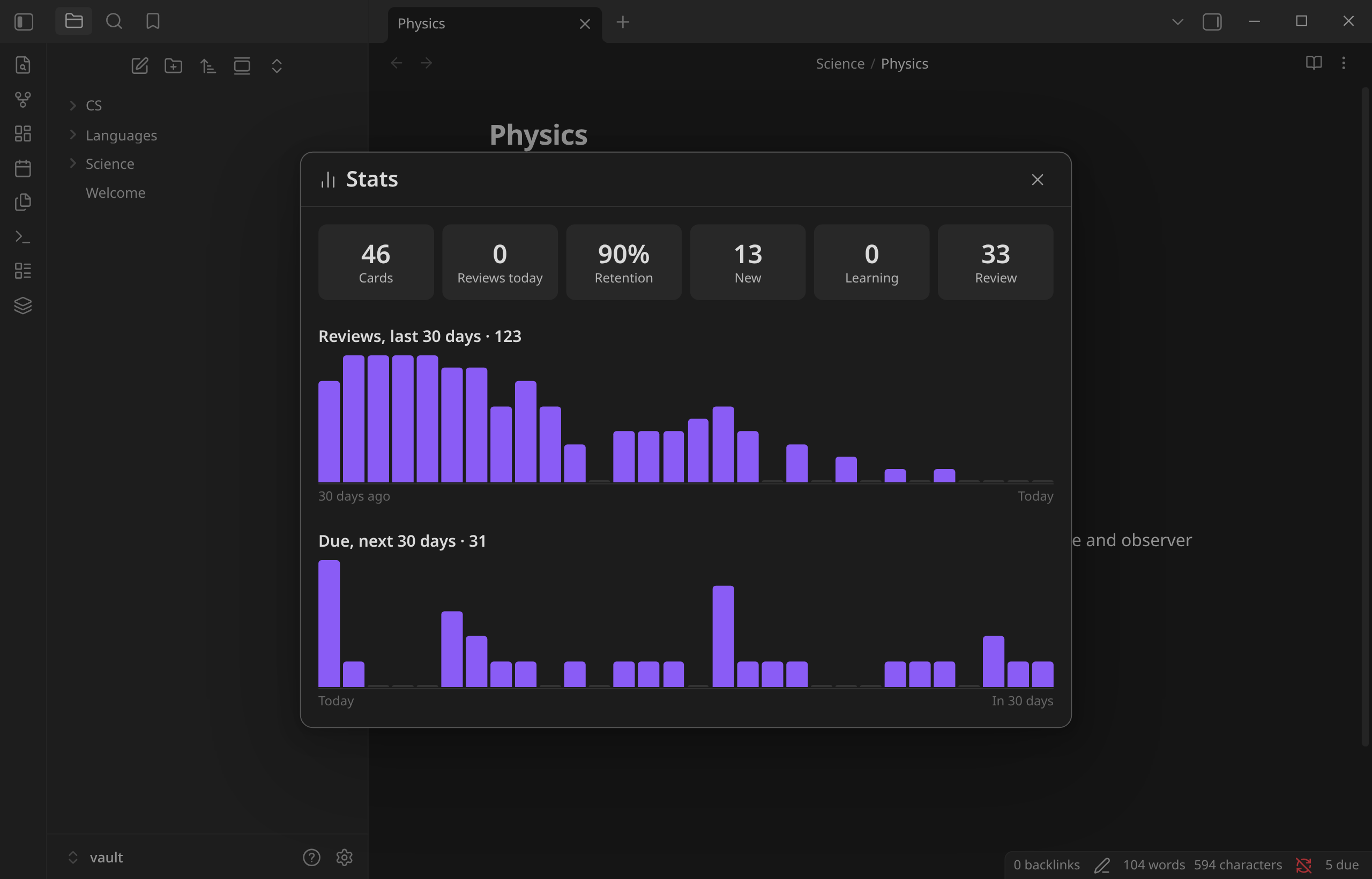Open the more options vertical dots

pos(1344,63)
